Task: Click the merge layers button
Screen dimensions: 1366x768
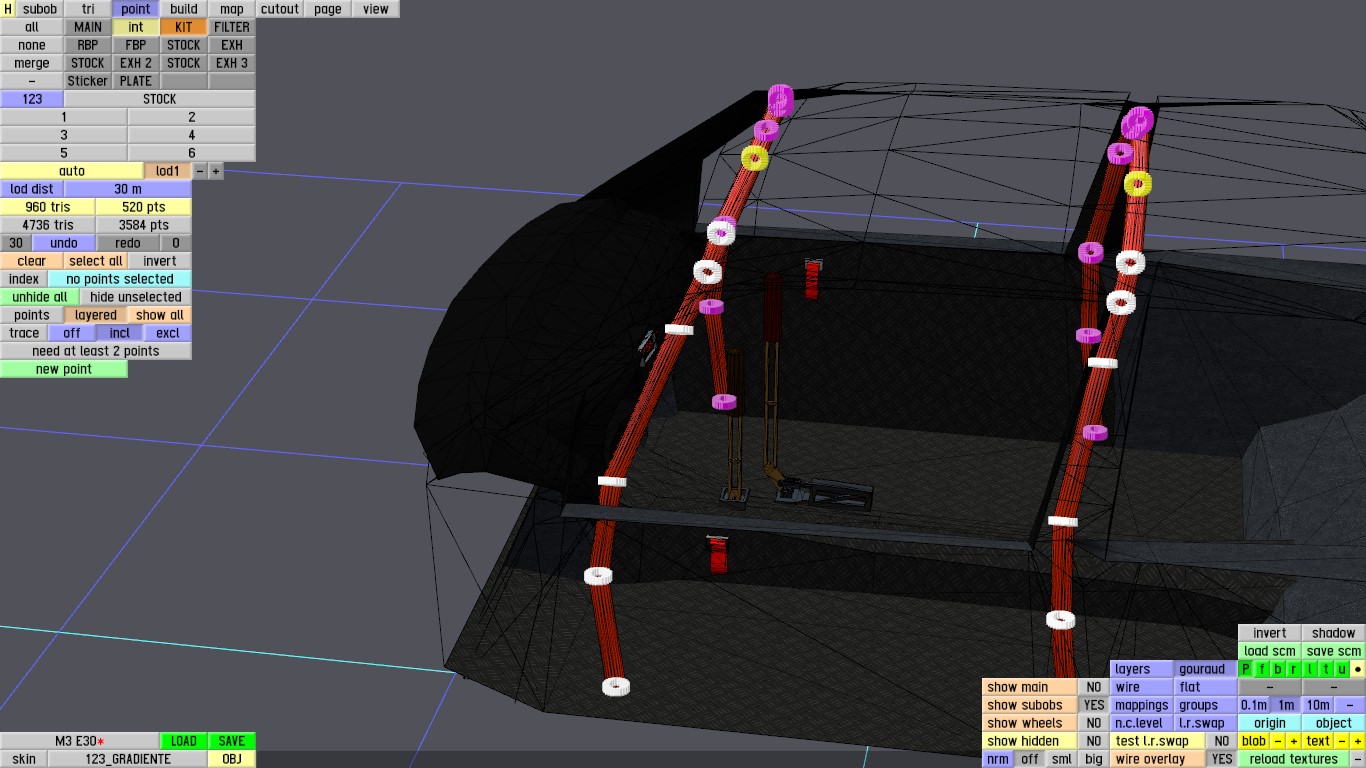Action: click(32, 63)
